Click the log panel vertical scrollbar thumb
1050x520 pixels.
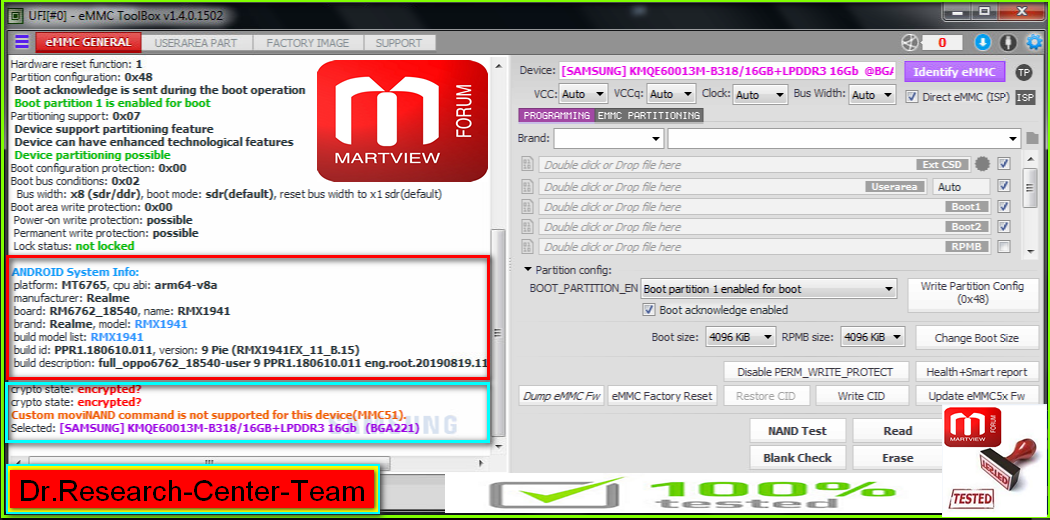[x=498, y=333]
